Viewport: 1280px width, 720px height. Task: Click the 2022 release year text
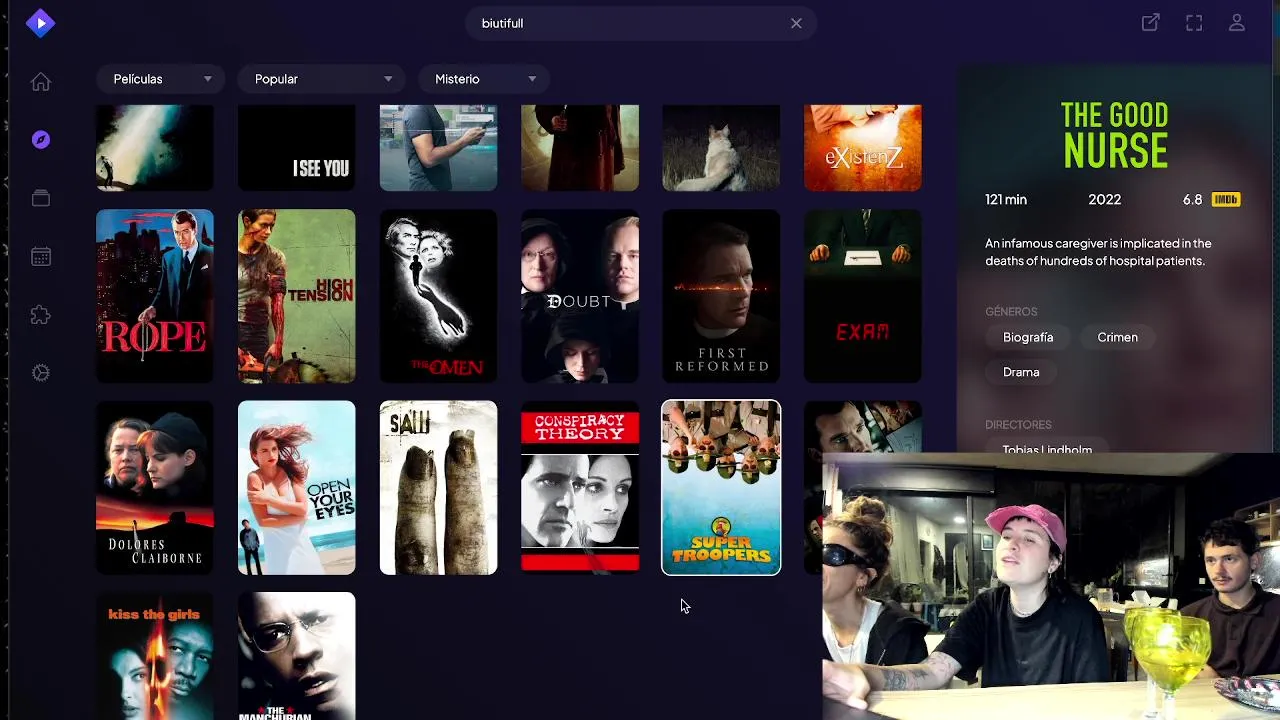click(1105, 199)
